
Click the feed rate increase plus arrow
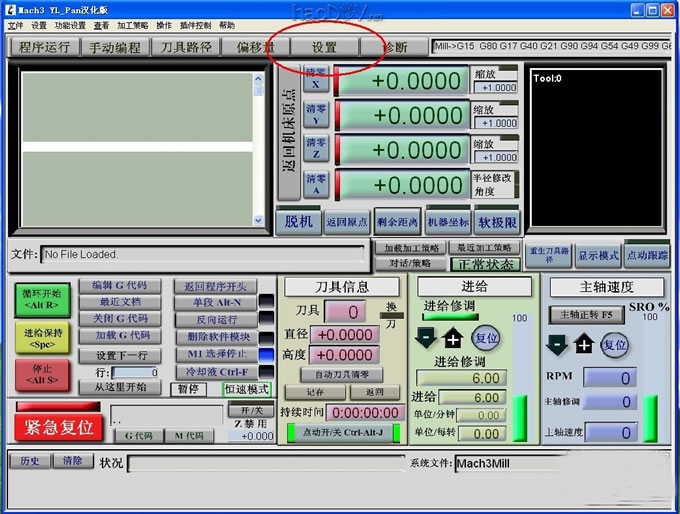tap(453, 338)
